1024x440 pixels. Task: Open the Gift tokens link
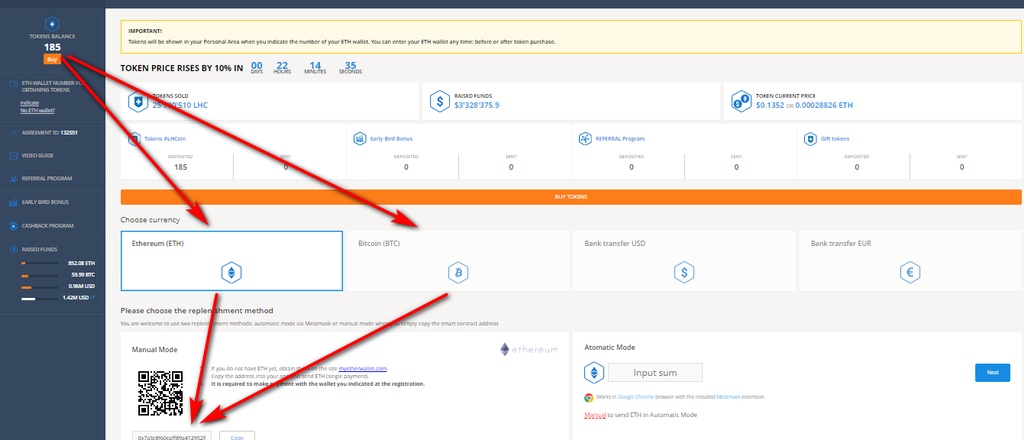click(x=835, y=139)
